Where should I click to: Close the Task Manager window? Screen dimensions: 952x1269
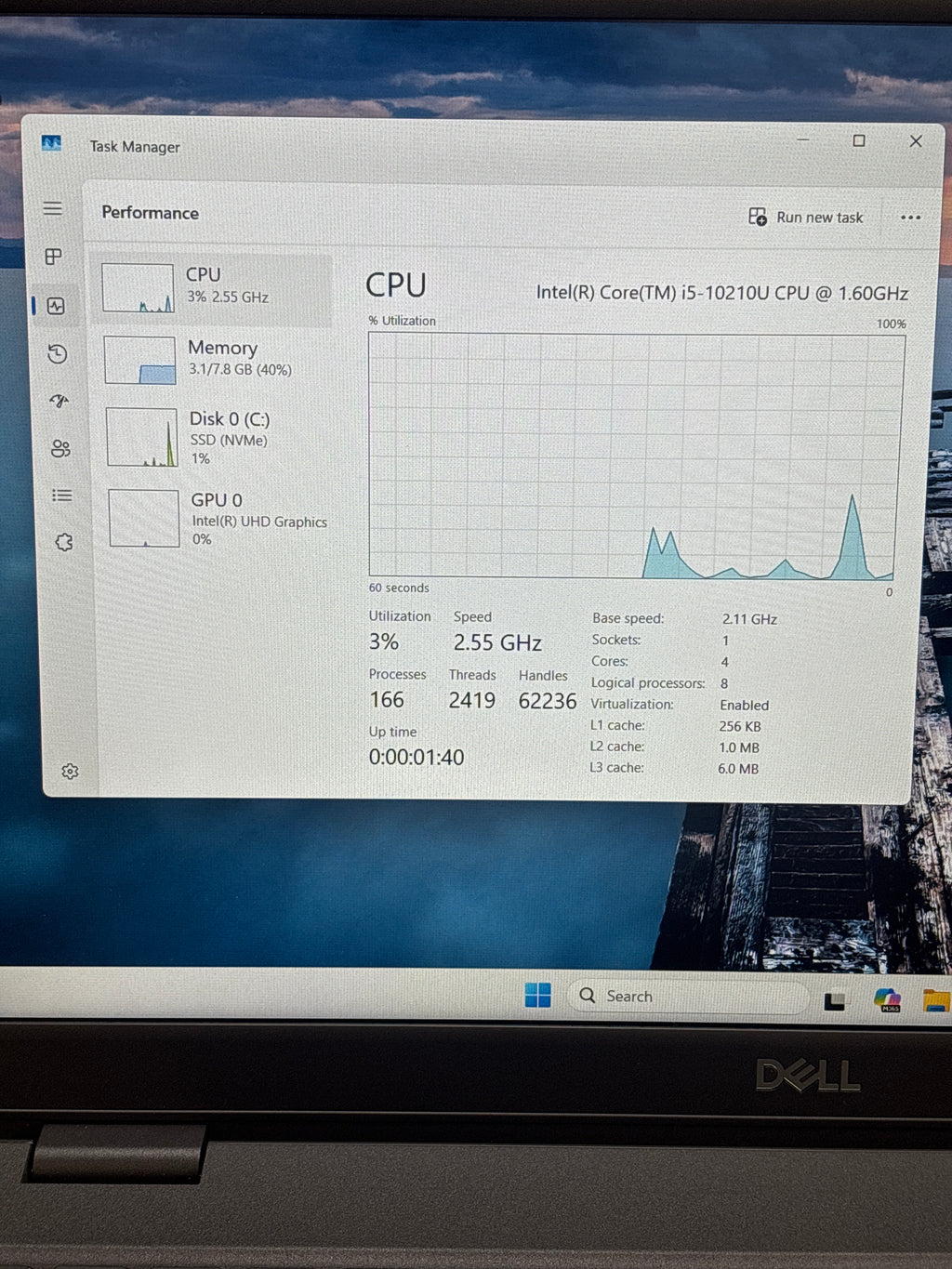click(916, 141)
